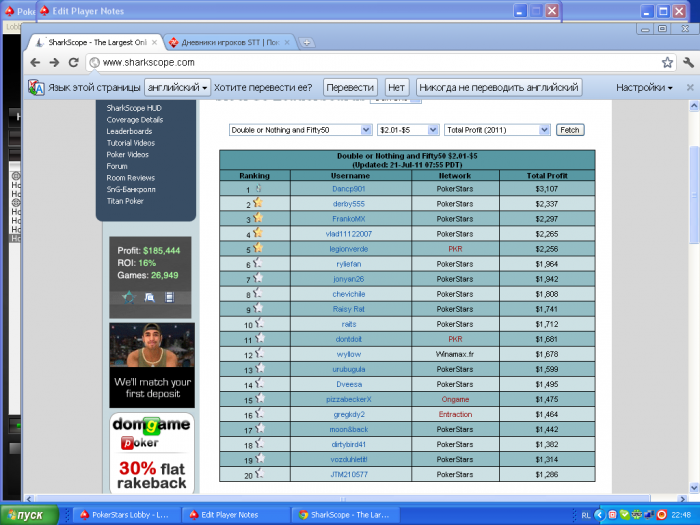Click the star icon next to rank 20

click(x=260, y=473)
